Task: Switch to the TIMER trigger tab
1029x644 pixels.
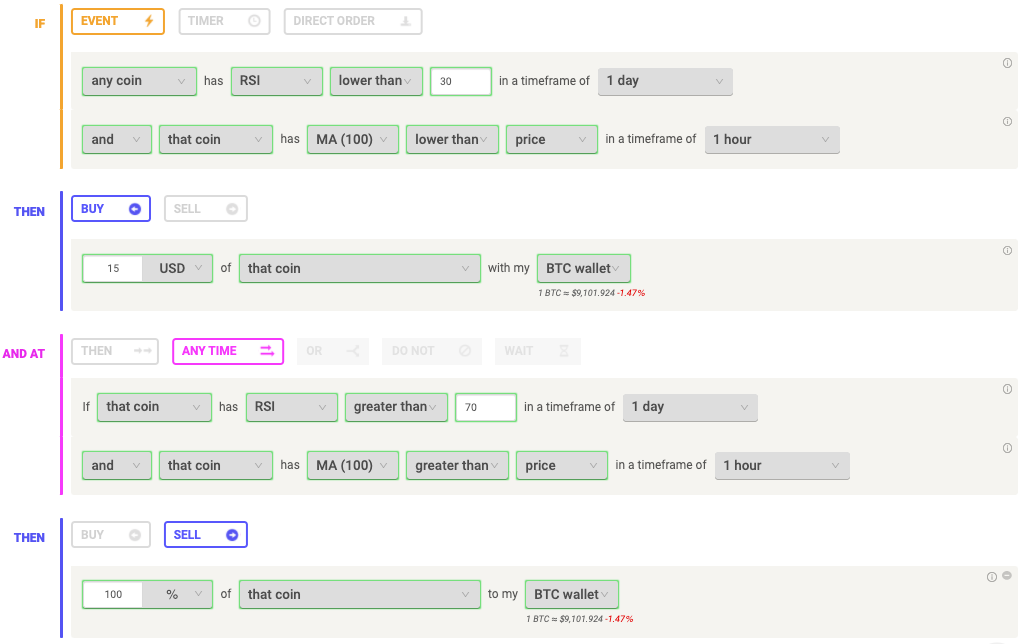Action: pos(225,21)
